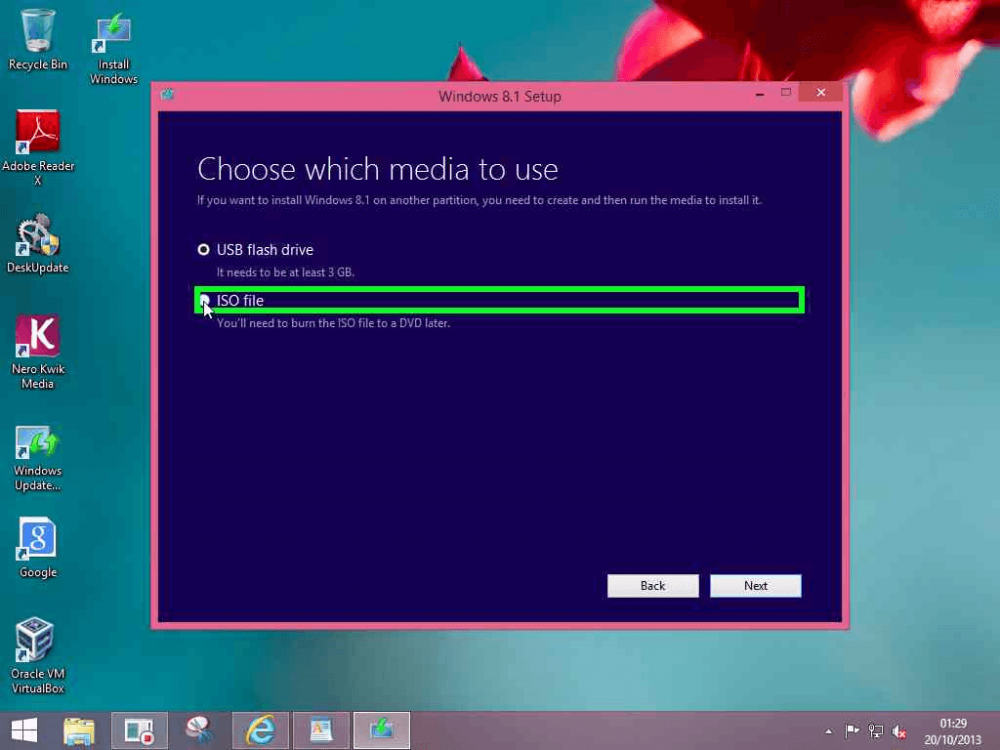Click the Next button
This screenshot has height=750, width=1000.
(755, 585)
